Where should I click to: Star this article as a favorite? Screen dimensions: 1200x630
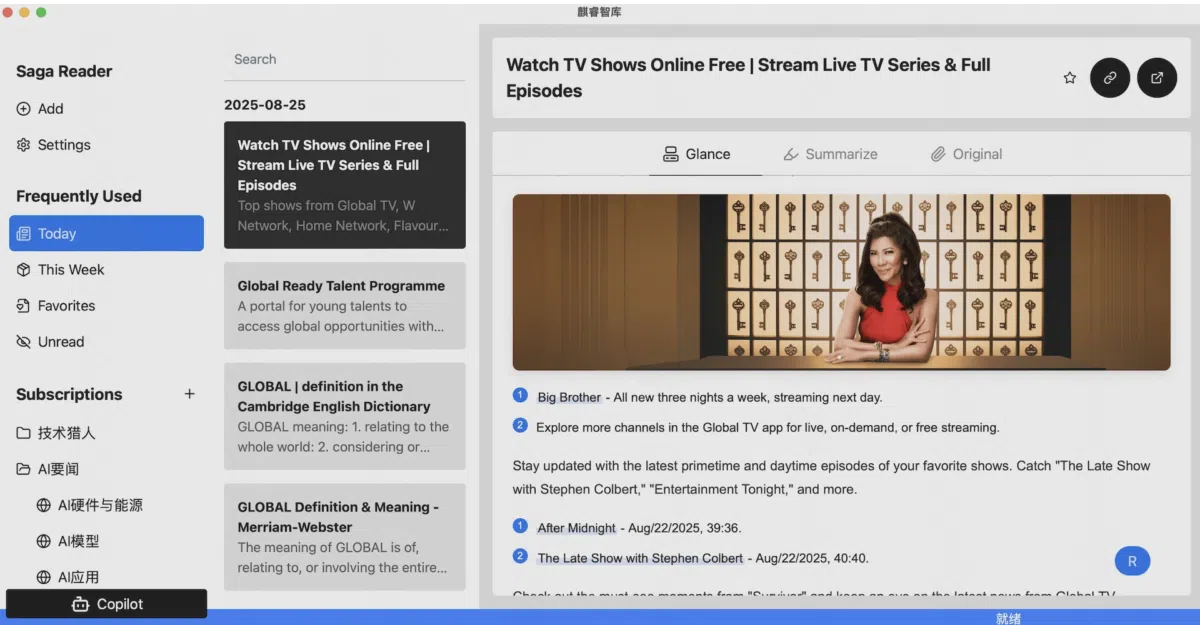(1069, 78)
